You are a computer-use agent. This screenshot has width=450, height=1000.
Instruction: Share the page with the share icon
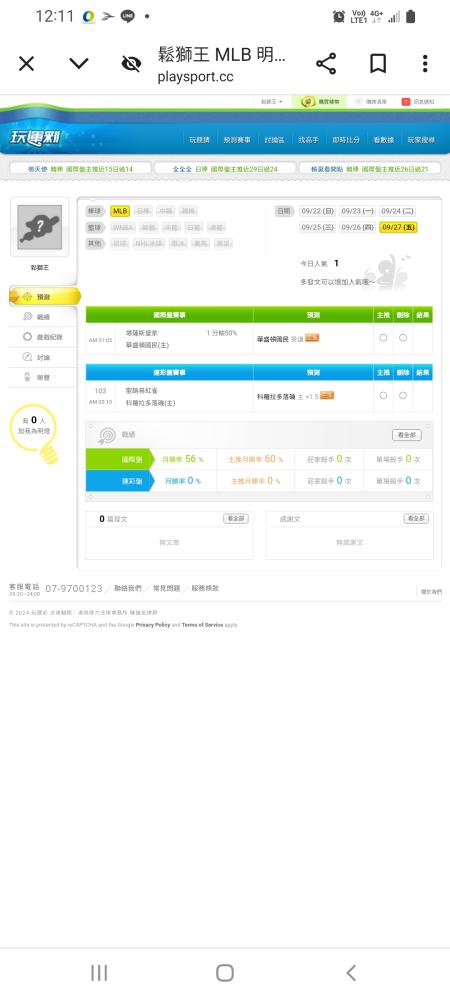click(326, 64)
